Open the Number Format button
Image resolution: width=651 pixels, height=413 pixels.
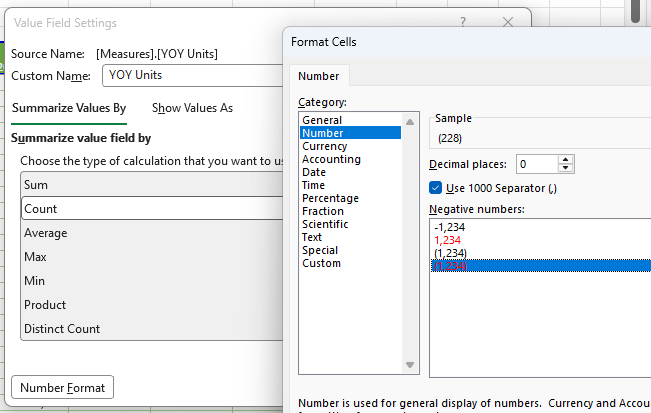tap(62, 388)
